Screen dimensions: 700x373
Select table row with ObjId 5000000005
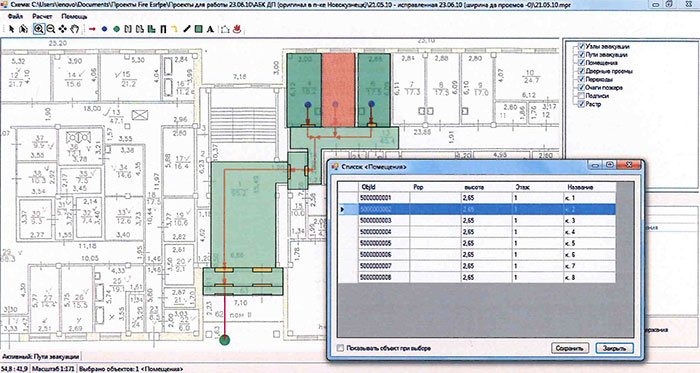click(476, 243)
